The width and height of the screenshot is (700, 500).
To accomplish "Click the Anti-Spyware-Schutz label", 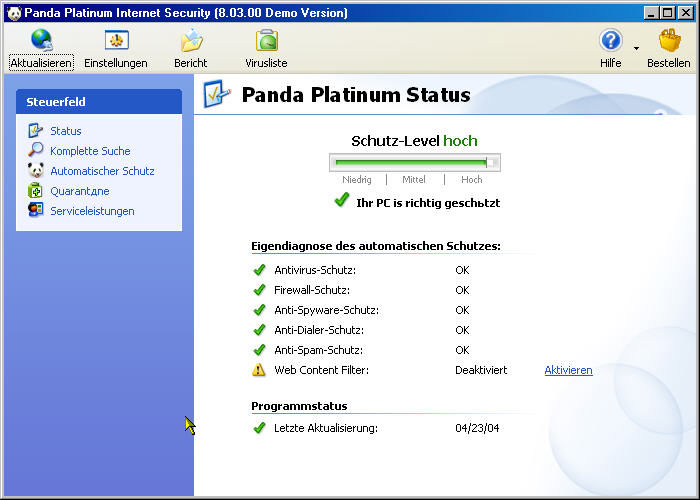I will pos(326,310).
